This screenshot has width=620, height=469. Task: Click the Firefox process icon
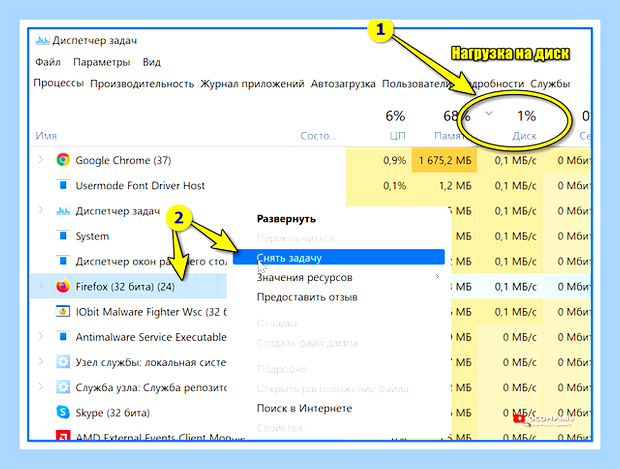pyautogui.click(x=63, y=286)
